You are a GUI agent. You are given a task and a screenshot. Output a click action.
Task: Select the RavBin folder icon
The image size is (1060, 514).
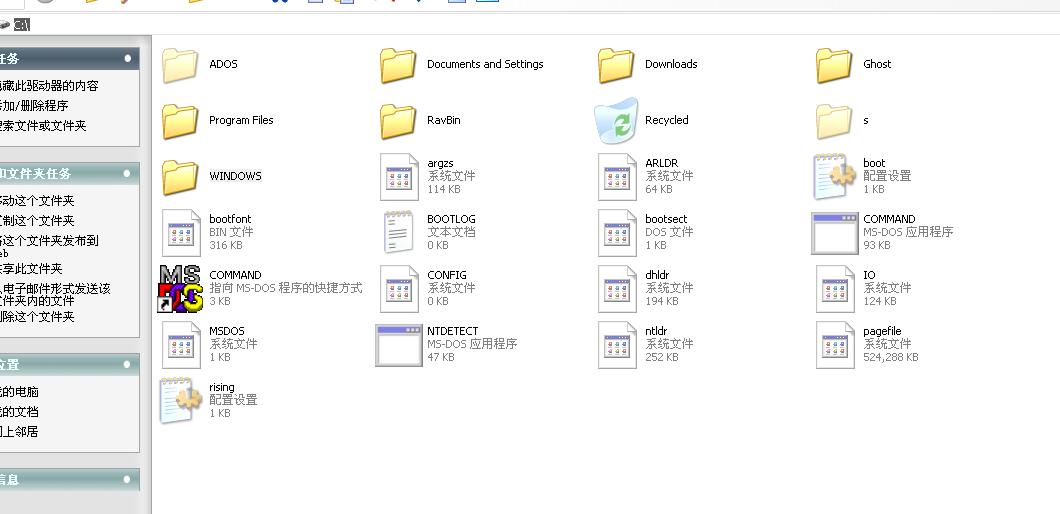coord(398,121)
